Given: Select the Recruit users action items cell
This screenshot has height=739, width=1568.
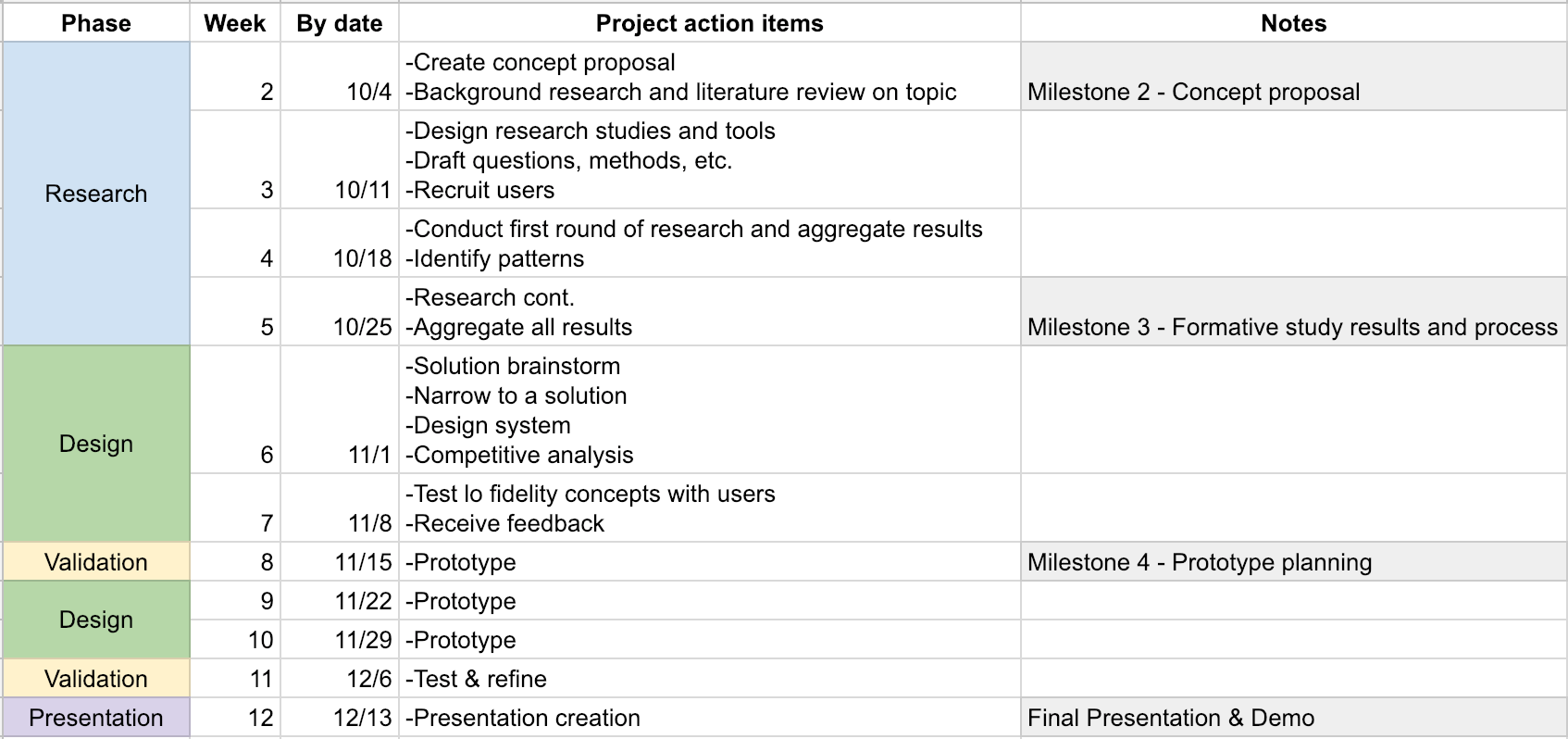Looking at the screenshot, I should 710,160.
